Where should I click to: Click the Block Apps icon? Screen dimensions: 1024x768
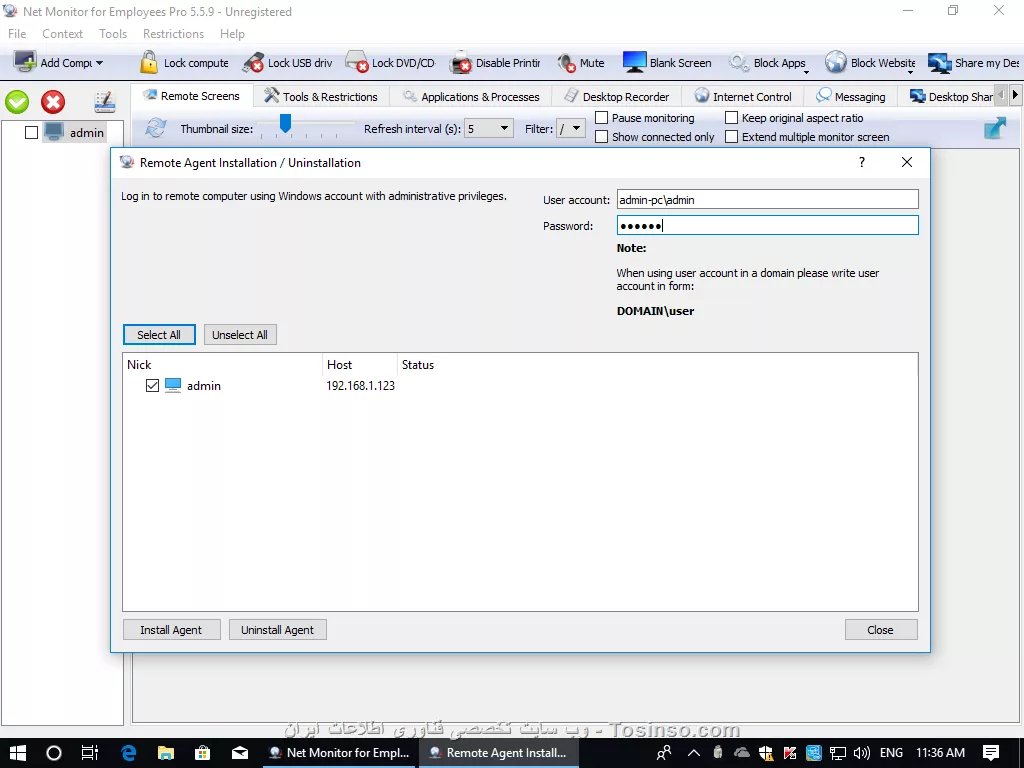739,63
